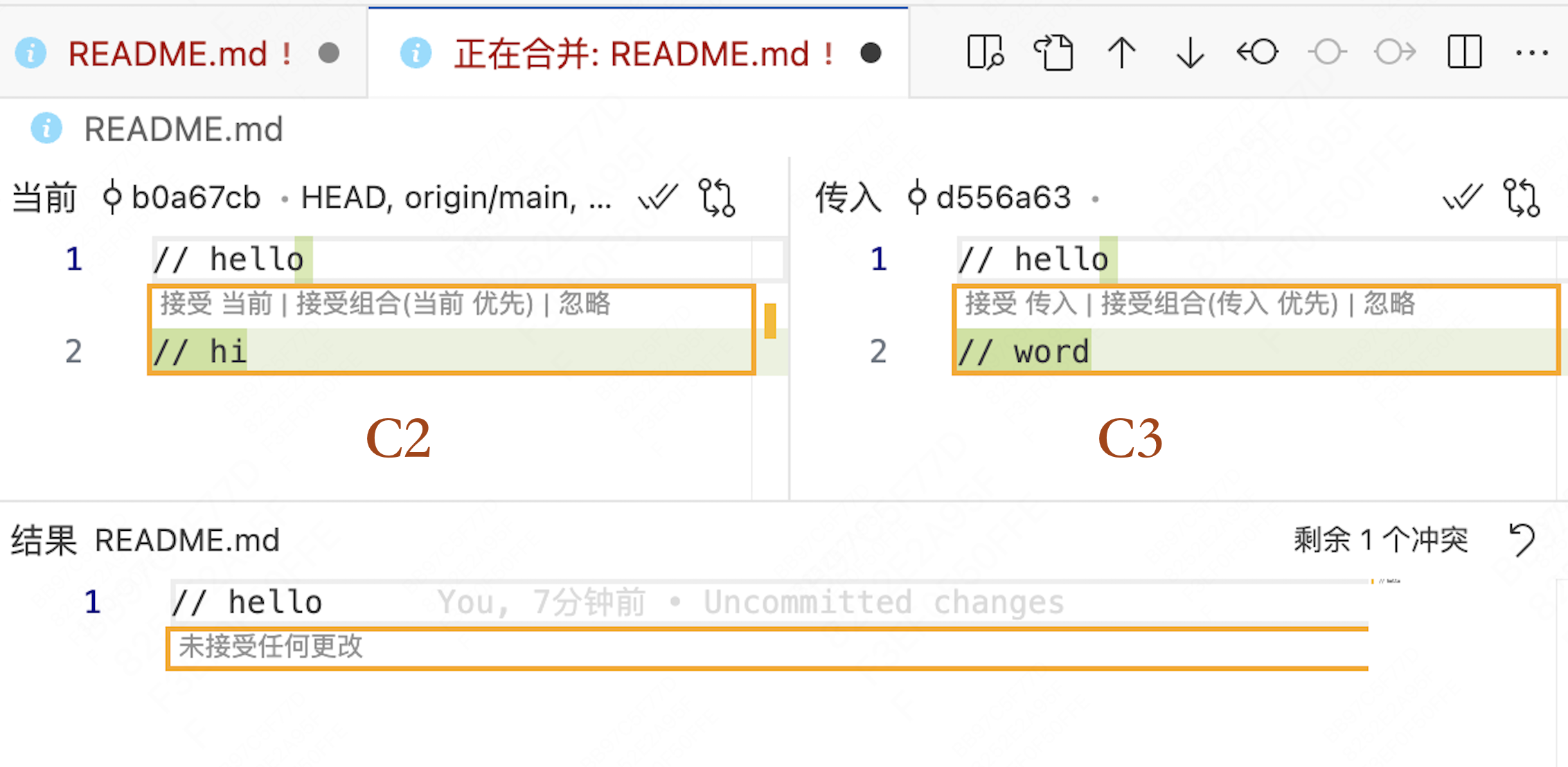Click 接受组合(传入 优先) option
The width and height of the screenshot is (1568, 767).
1220,303
